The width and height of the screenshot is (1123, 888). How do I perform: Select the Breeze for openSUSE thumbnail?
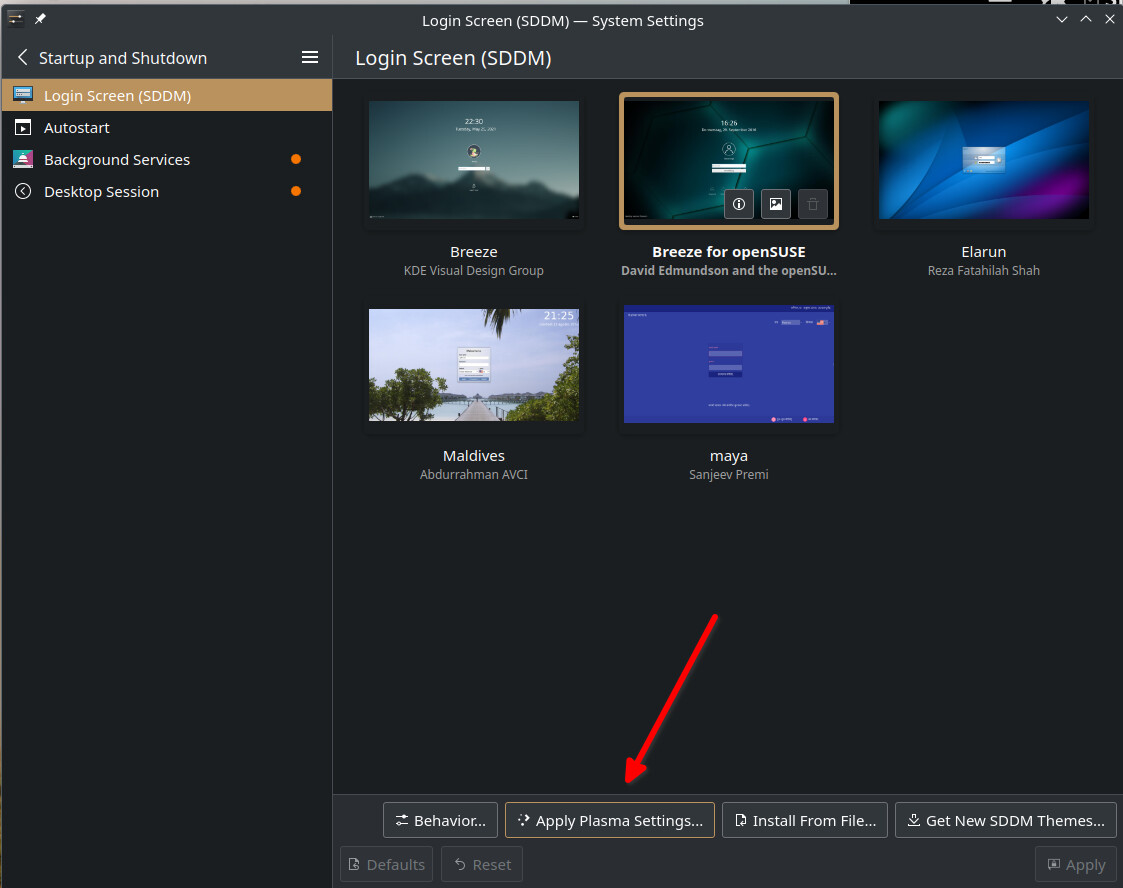pyautogui.click(x=728, y=160)
